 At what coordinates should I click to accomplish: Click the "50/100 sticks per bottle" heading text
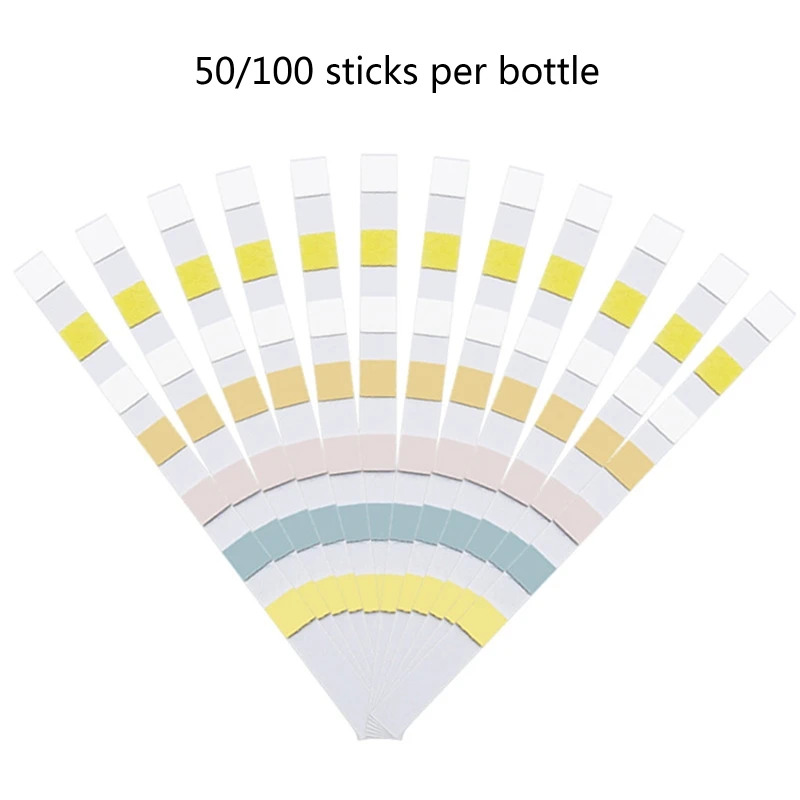coord(397,71)
